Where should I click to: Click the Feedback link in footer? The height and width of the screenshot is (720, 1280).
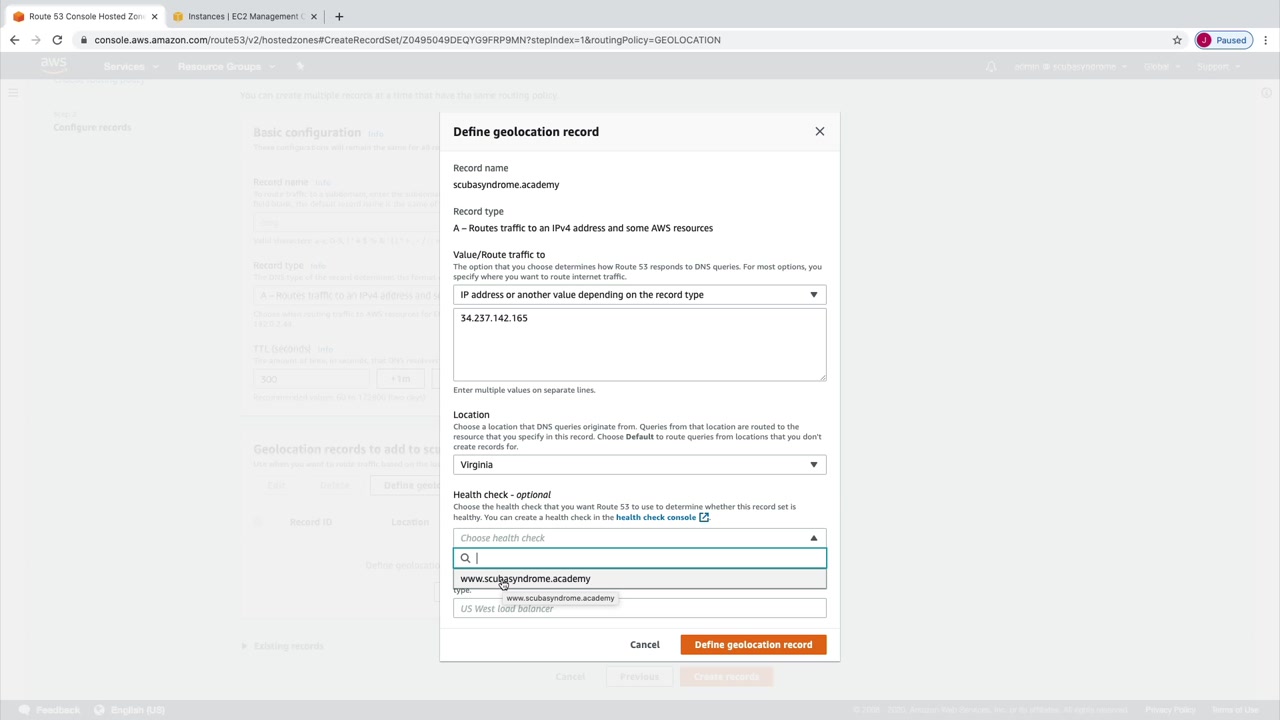tap(50, 710)
